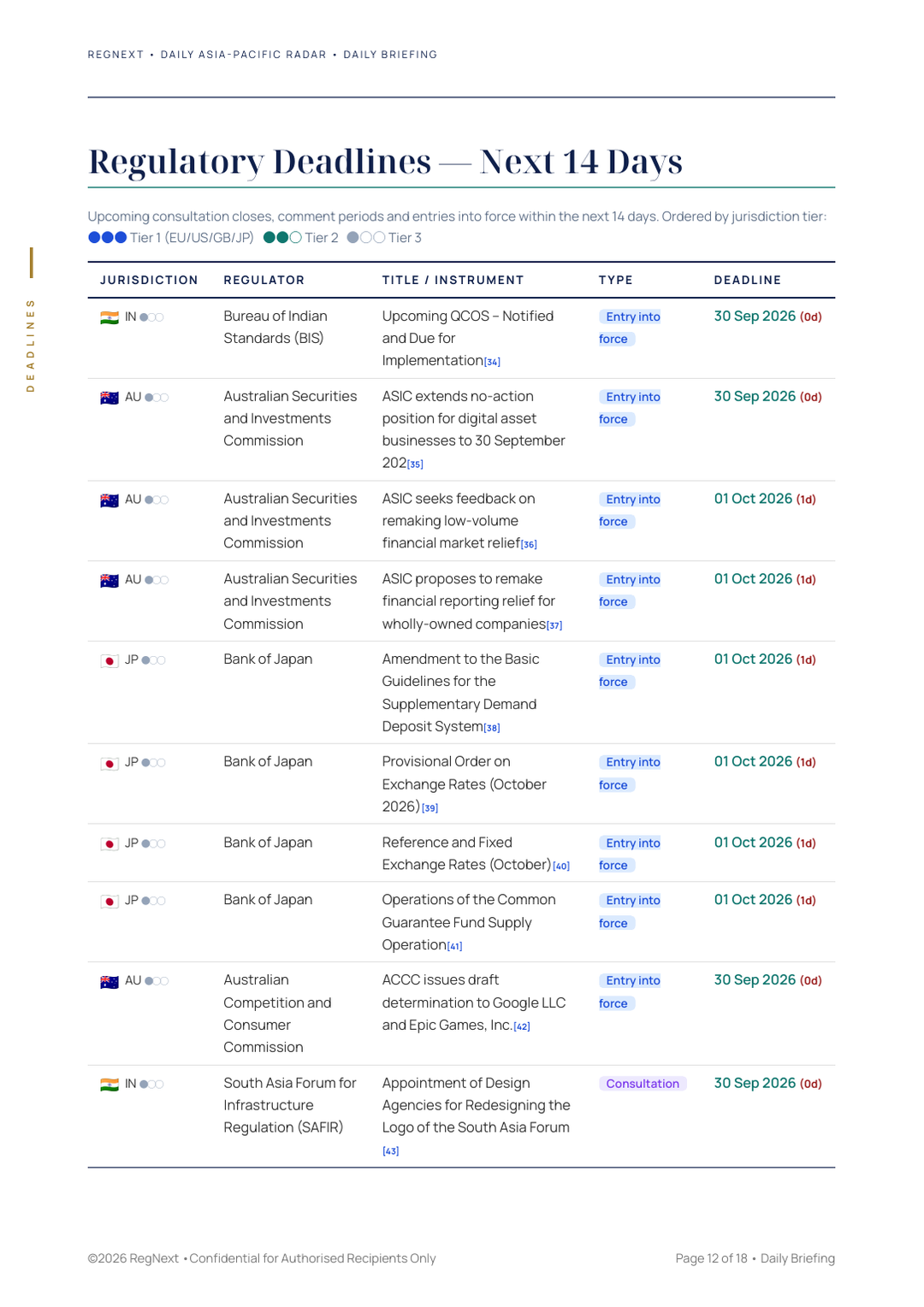The image size is (924, 1307).
Task: Click the TITLE / INSTRUMENT column header
Action: tap(453, 281)
